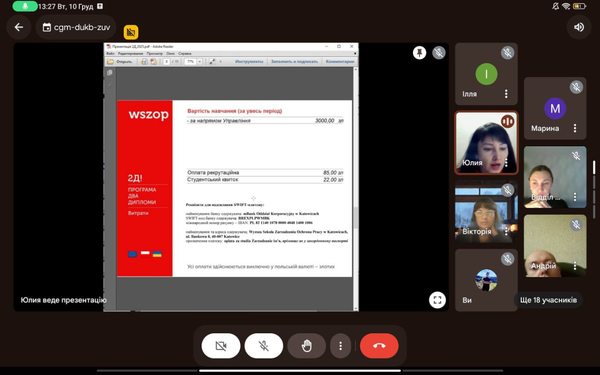This screenshot has width=600, height=375.
Task: Show the 18 more participants
Action: coord(548,300)
